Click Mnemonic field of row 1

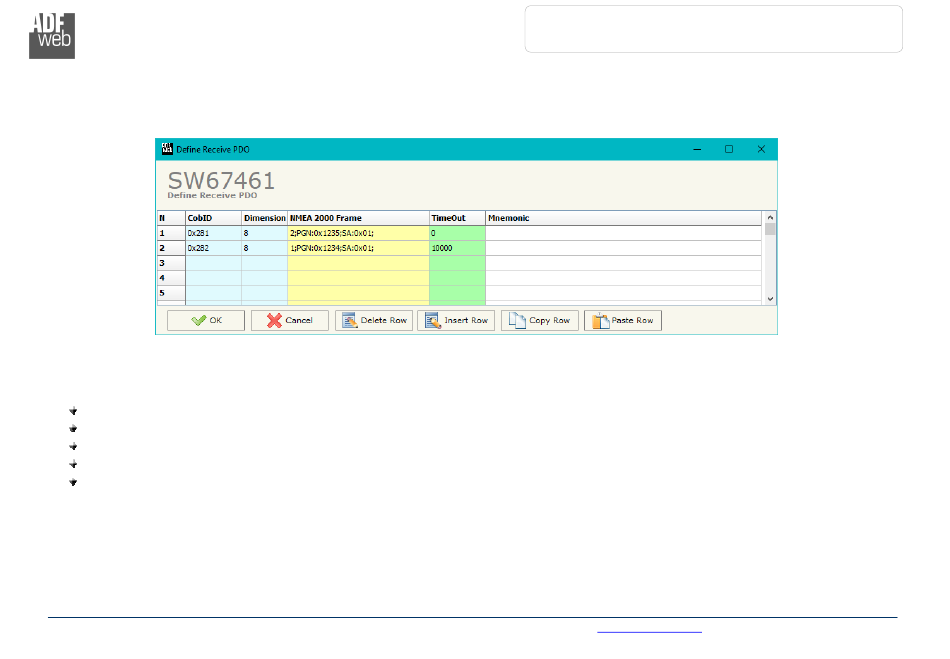(623, 233)
